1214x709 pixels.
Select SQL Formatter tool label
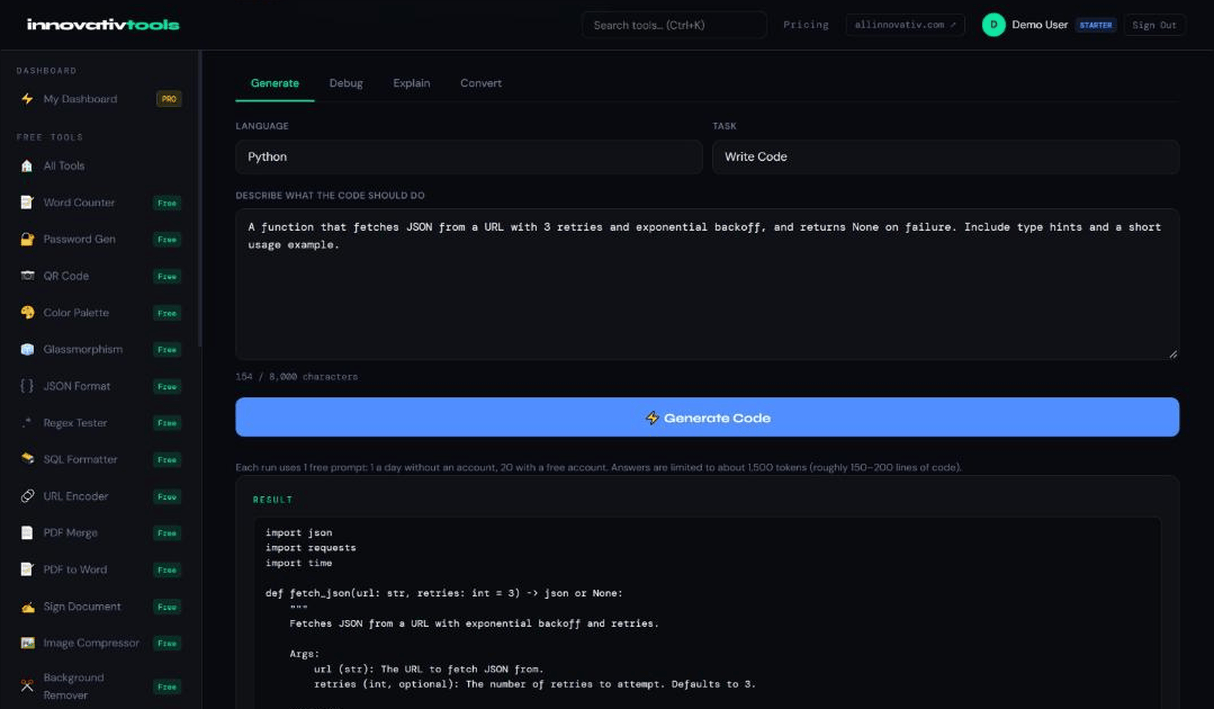(80, 460)
